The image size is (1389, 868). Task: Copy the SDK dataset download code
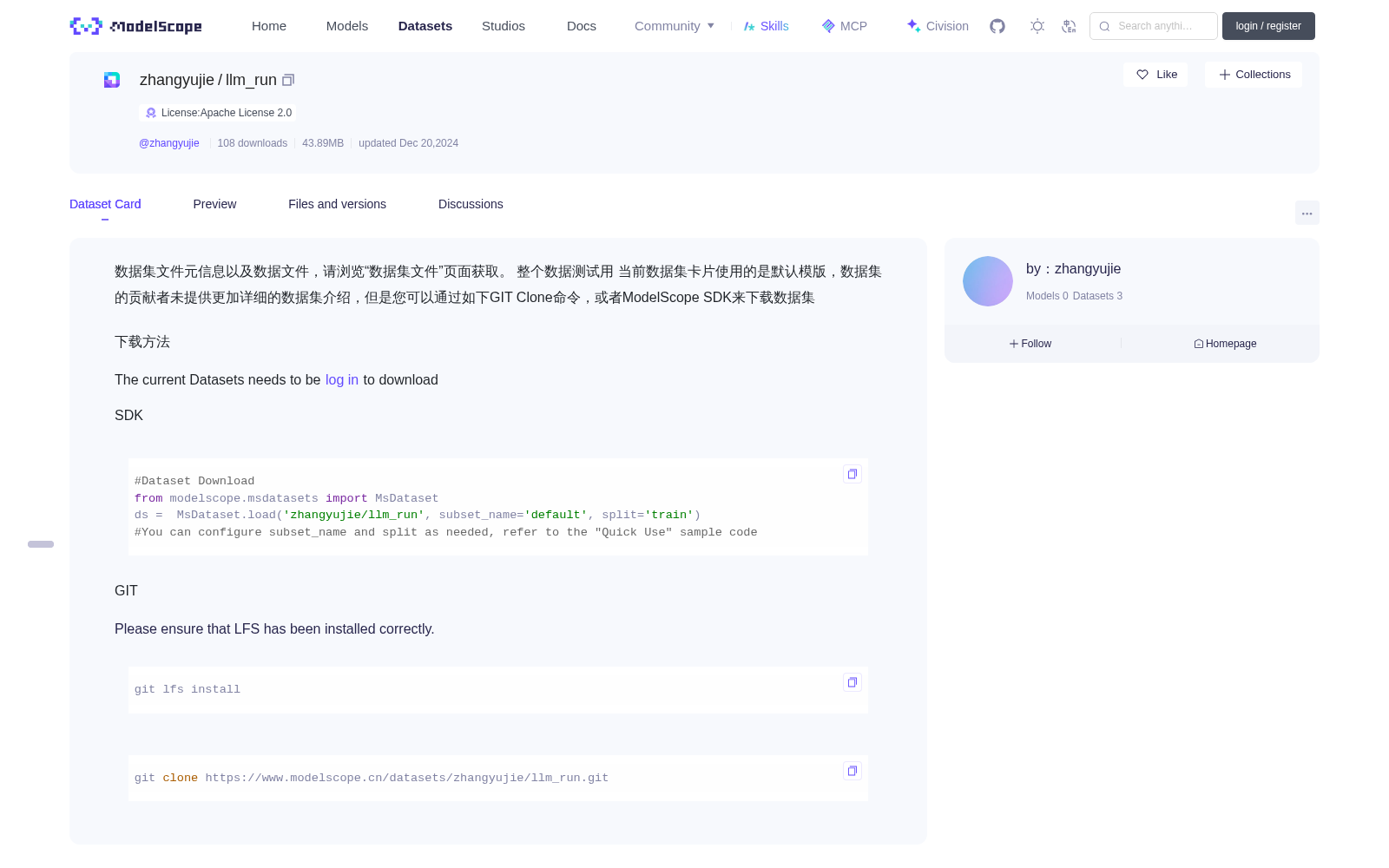[x=852, y=474]
